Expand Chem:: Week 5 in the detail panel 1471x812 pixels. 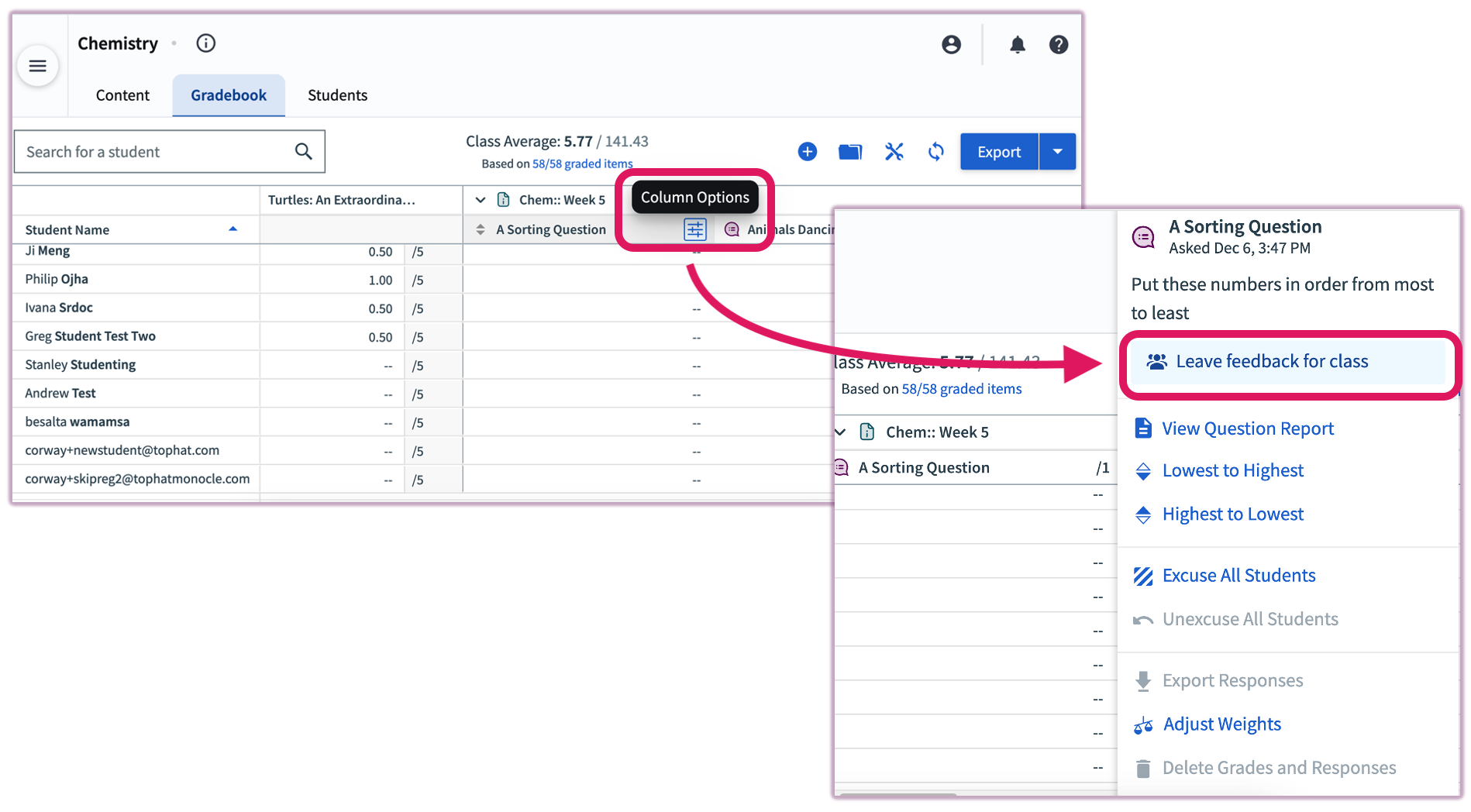[840, 432]
